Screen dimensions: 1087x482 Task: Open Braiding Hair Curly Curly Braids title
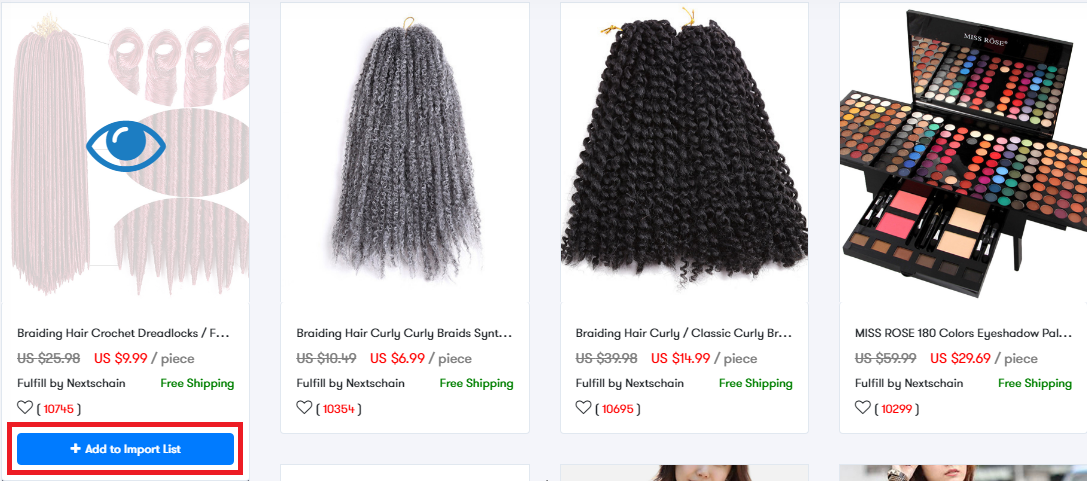404,333
